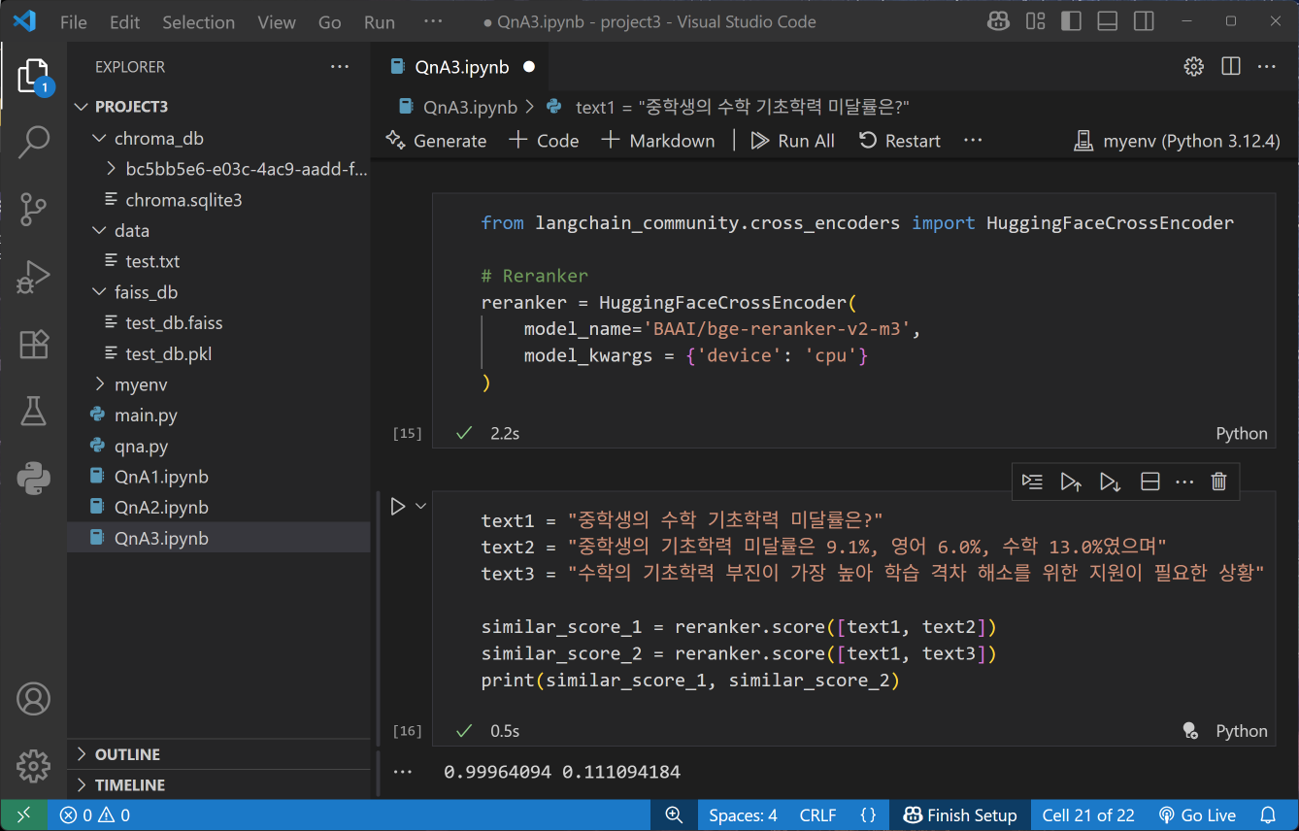Open the Testing flask view
Viewport: 1299px width, 831px height.
(33, 411)
